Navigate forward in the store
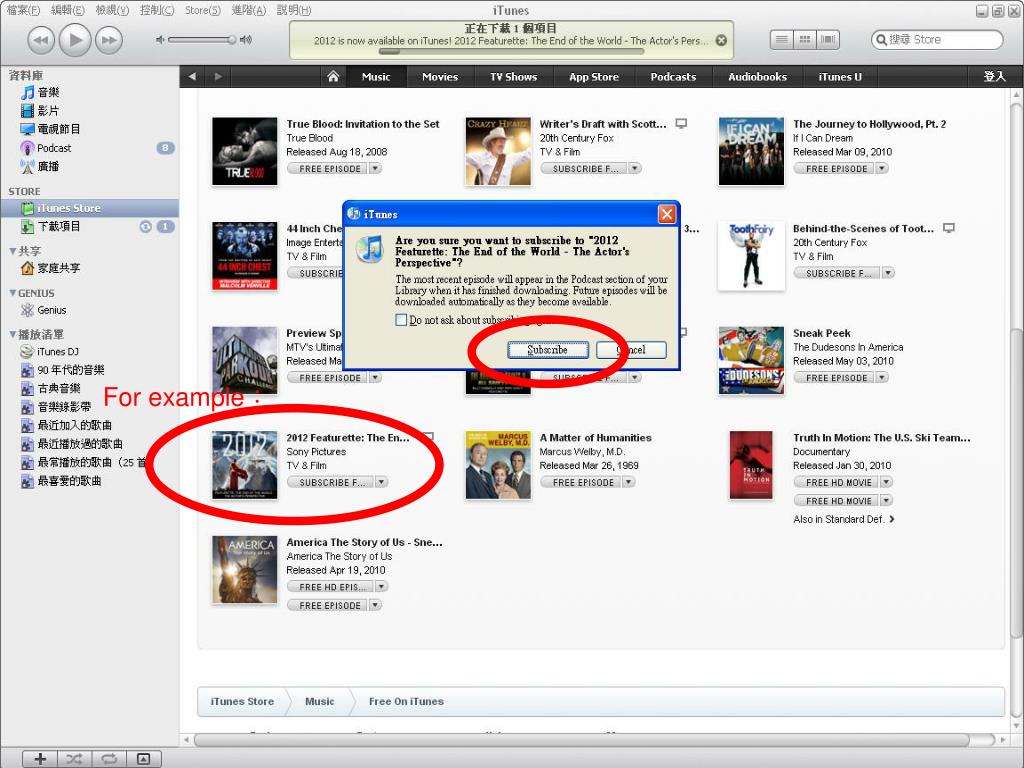Image resolution: width=1024 pixels, height=768 pixels. [218, 76]
